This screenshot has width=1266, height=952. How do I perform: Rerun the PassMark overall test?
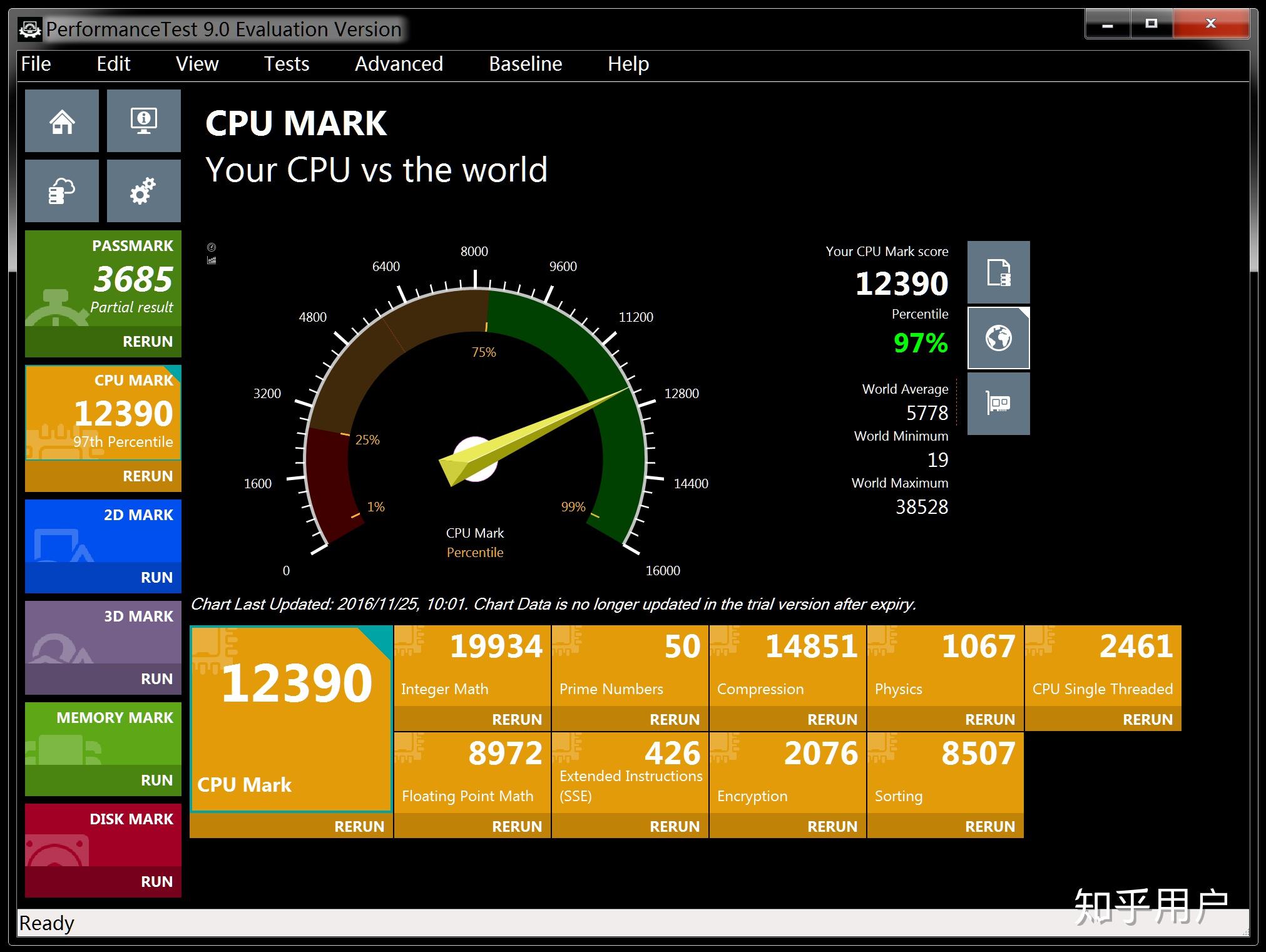[x=147, y=341]
